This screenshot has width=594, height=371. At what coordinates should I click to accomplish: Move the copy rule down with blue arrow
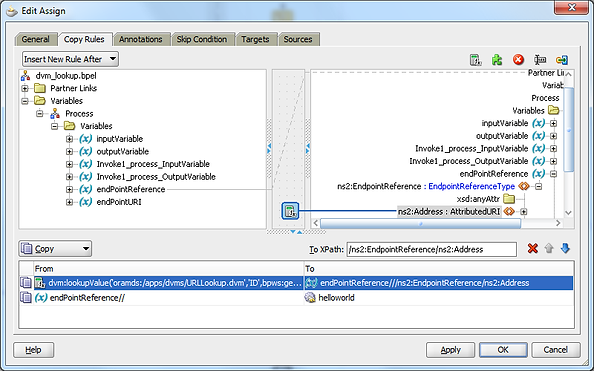pos(565,249)
